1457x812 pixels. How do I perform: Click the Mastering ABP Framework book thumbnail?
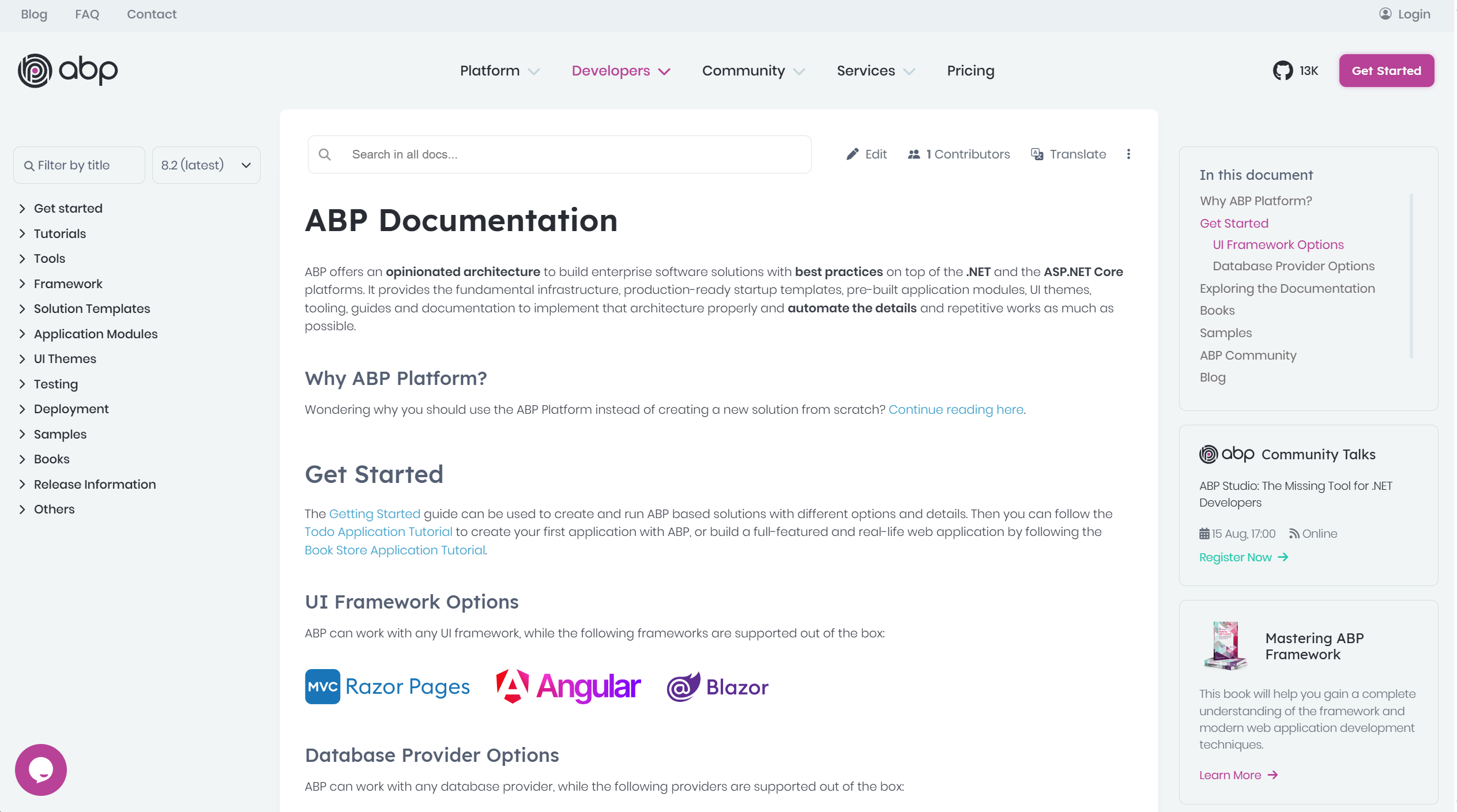point(1225,645)
